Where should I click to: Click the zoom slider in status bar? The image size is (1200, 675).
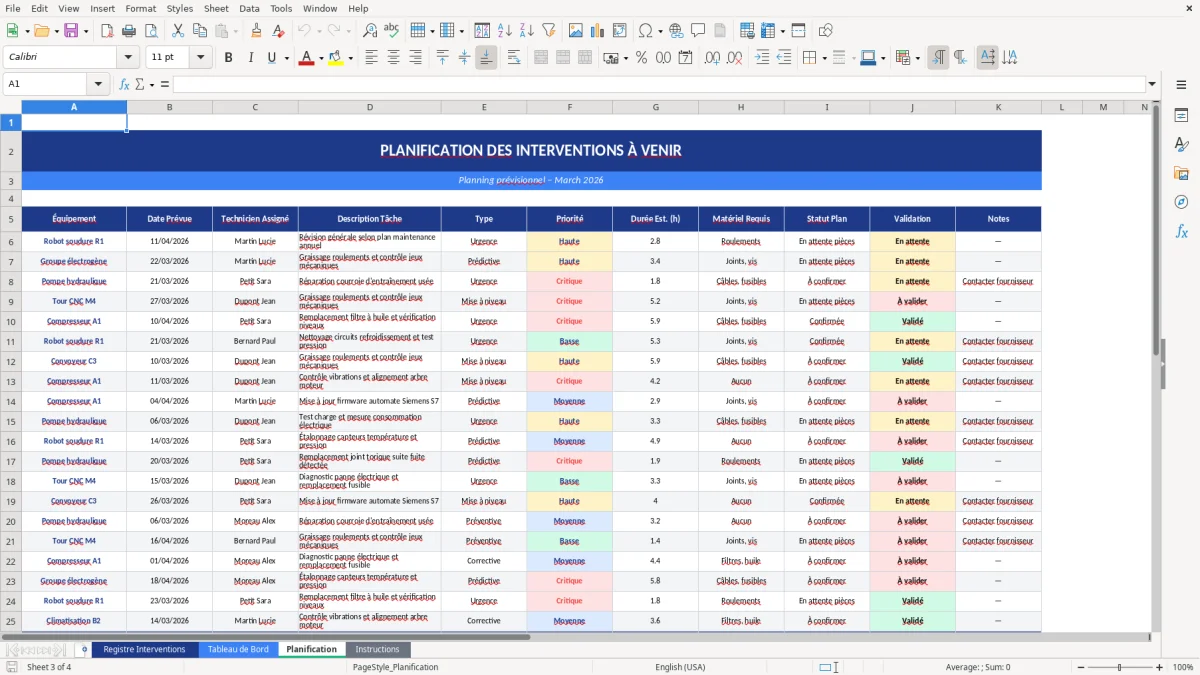point(1119,667)
